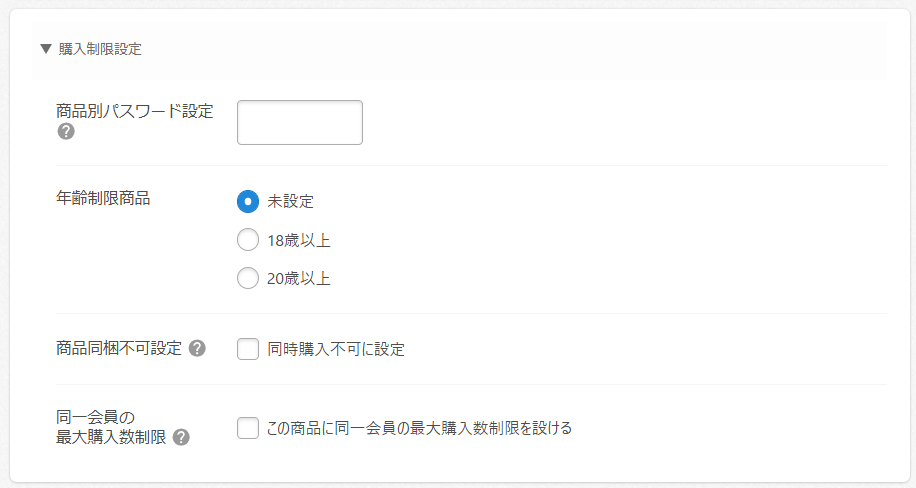Click the 商品別パスワード設定 field label

click(x=135, y=111)
